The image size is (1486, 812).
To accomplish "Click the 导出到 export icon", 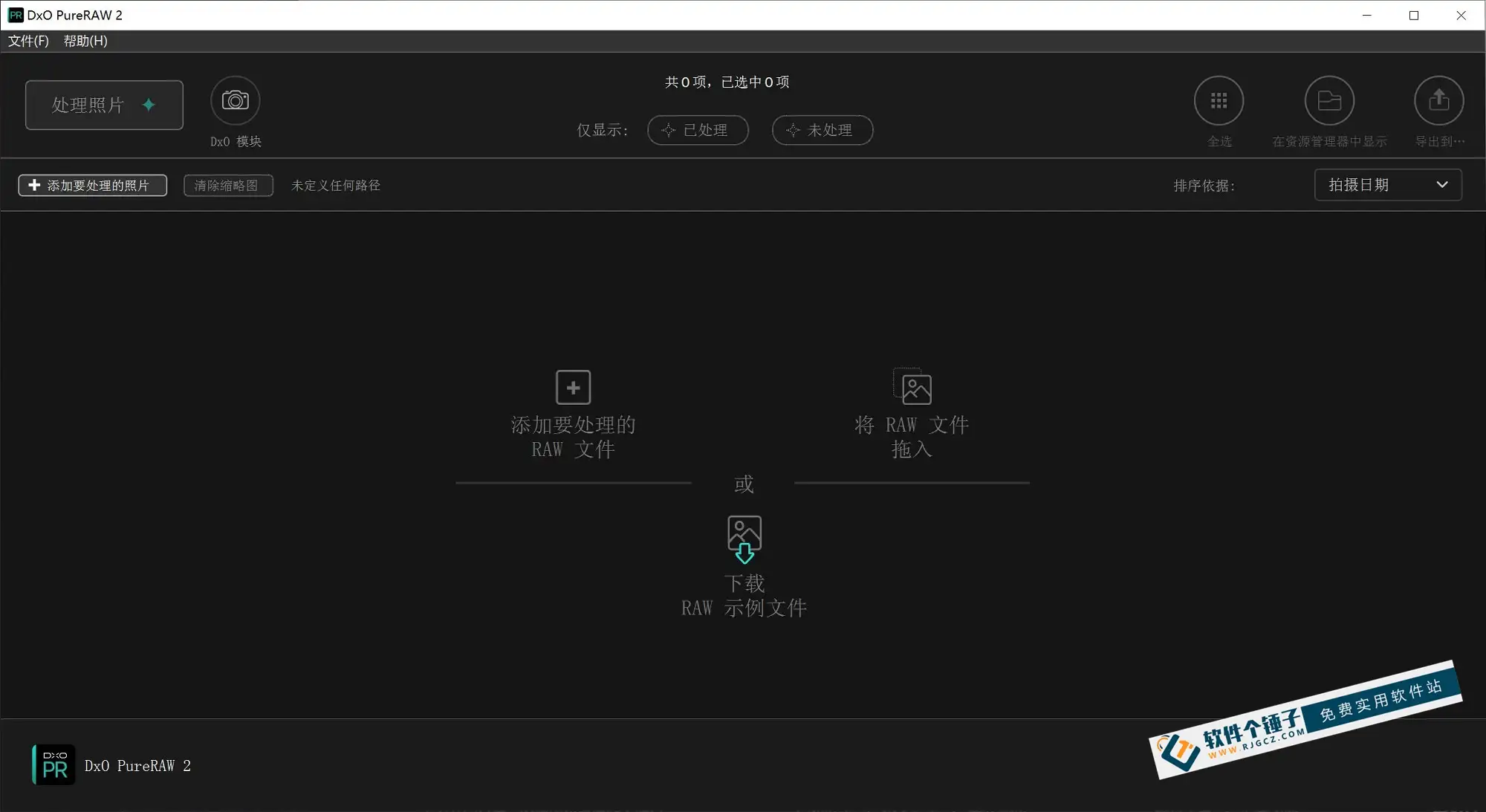I will (x=1439, y=100).
